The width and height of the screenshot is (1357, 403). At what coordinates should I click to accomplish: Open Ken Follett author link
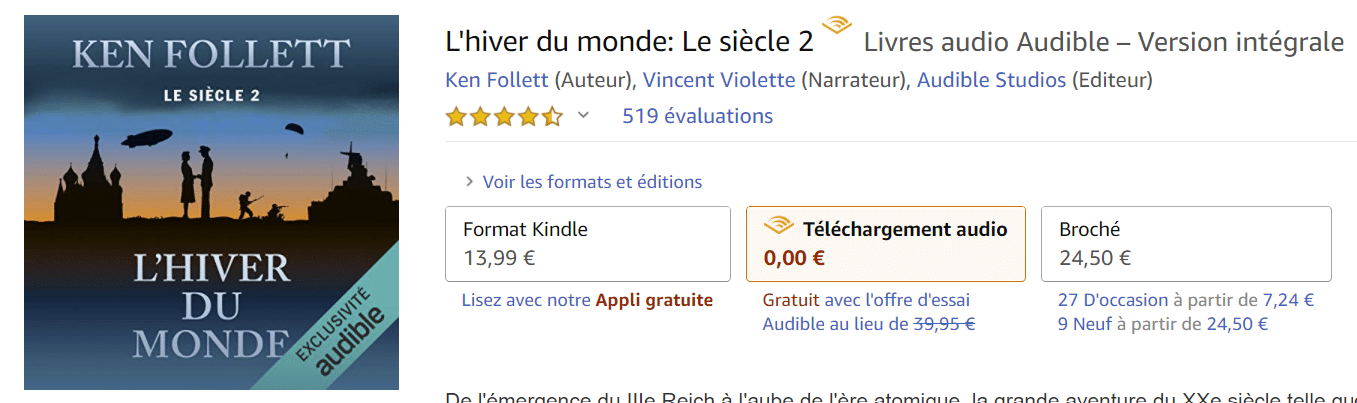(x=496, y=79)
